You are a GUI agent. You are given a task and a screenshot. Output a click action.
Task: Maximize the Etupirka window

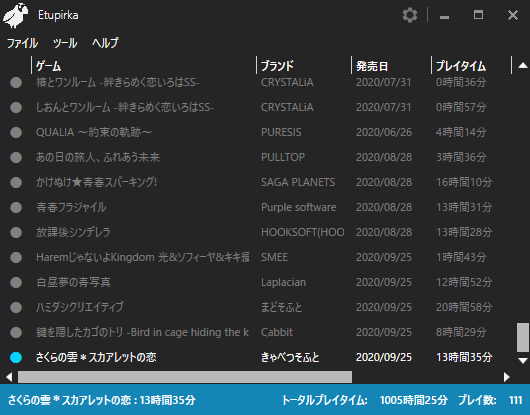click(x=478, y=15)
